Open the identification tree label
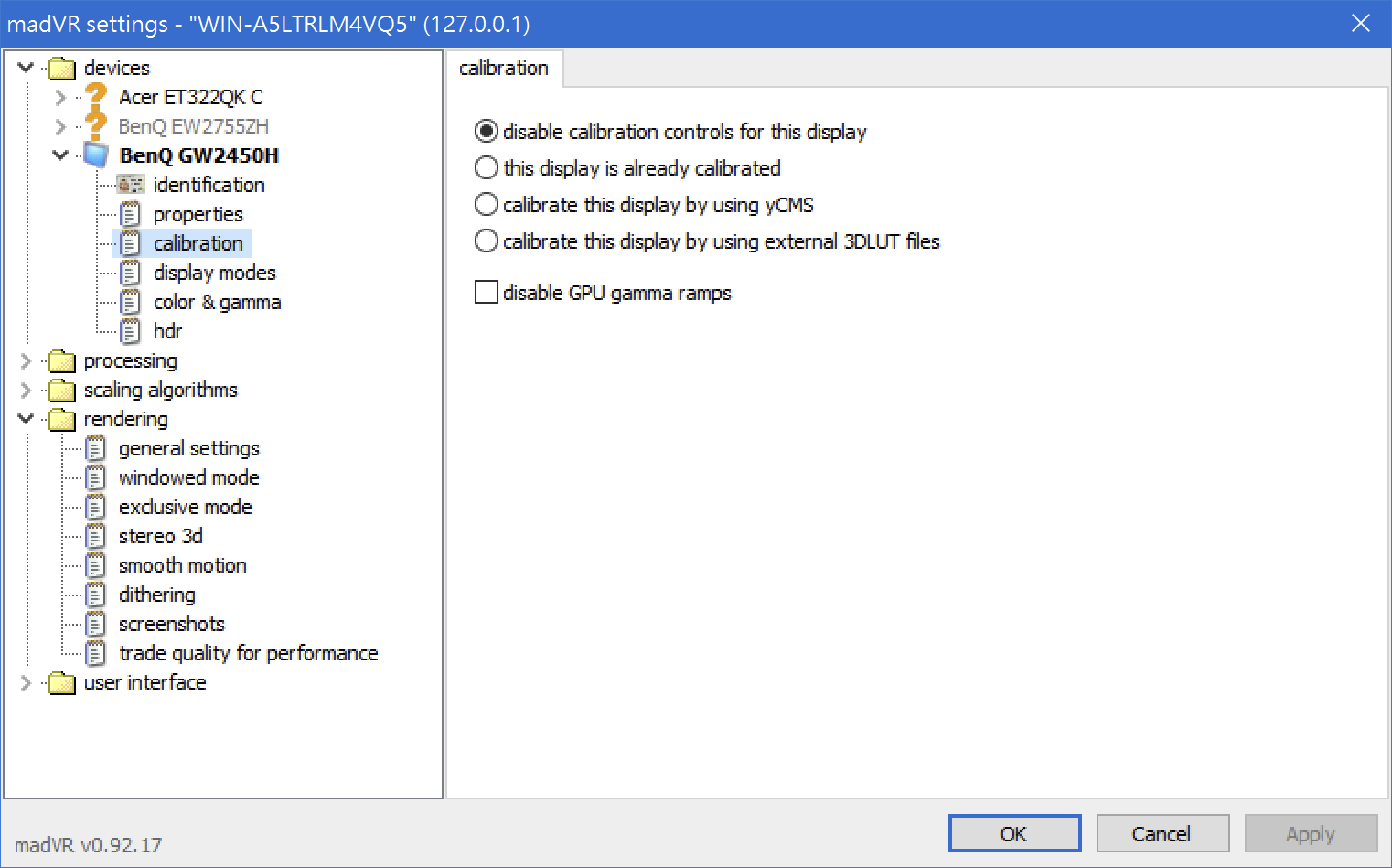 click(x=209, y=185)
